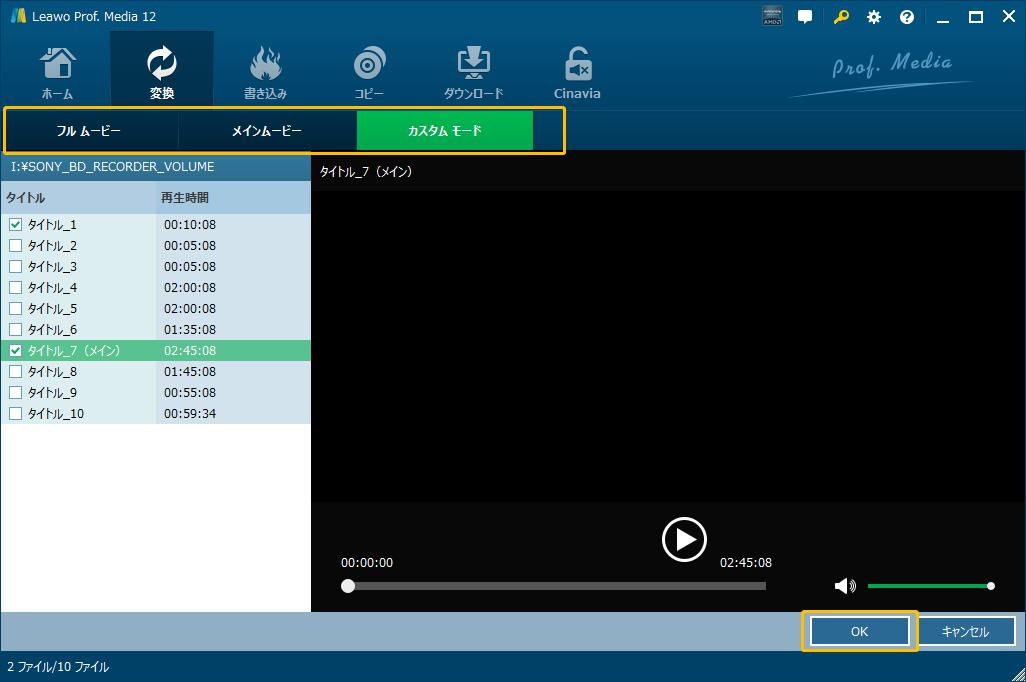Check タイトル_2 checkbox
Screen dimensions: 1026x682
16,245
